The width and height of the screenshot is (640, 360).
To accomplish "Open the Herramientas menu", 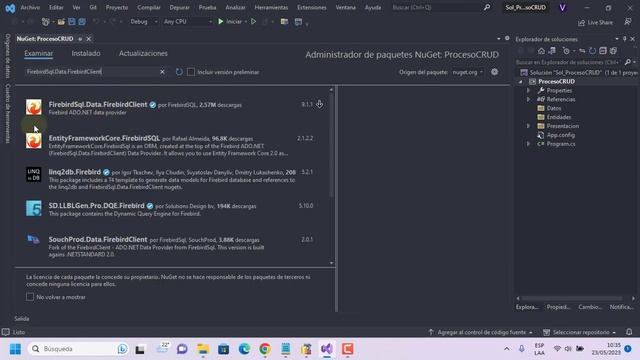I will click(271, 7).
